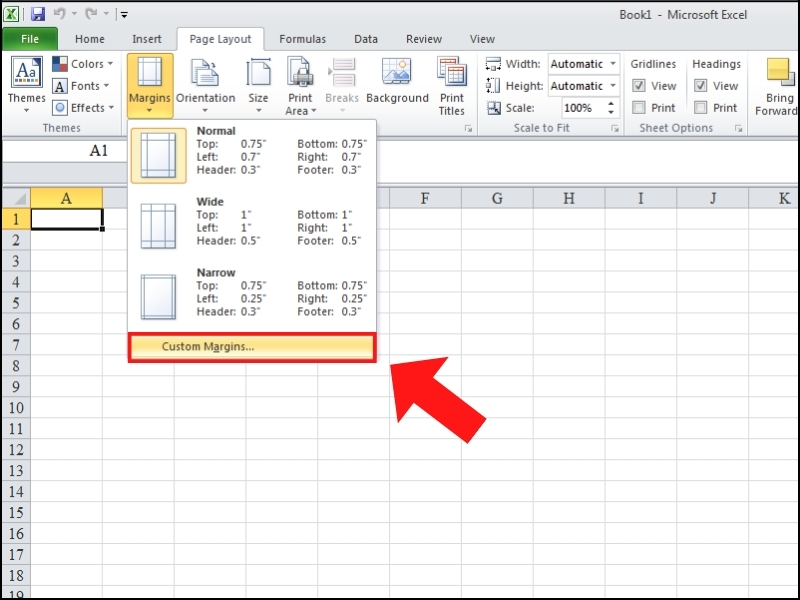Click the Name Box showing A1
Image resolution: width=800 pixels, height=600 pixels.
(x=65, y=151)
